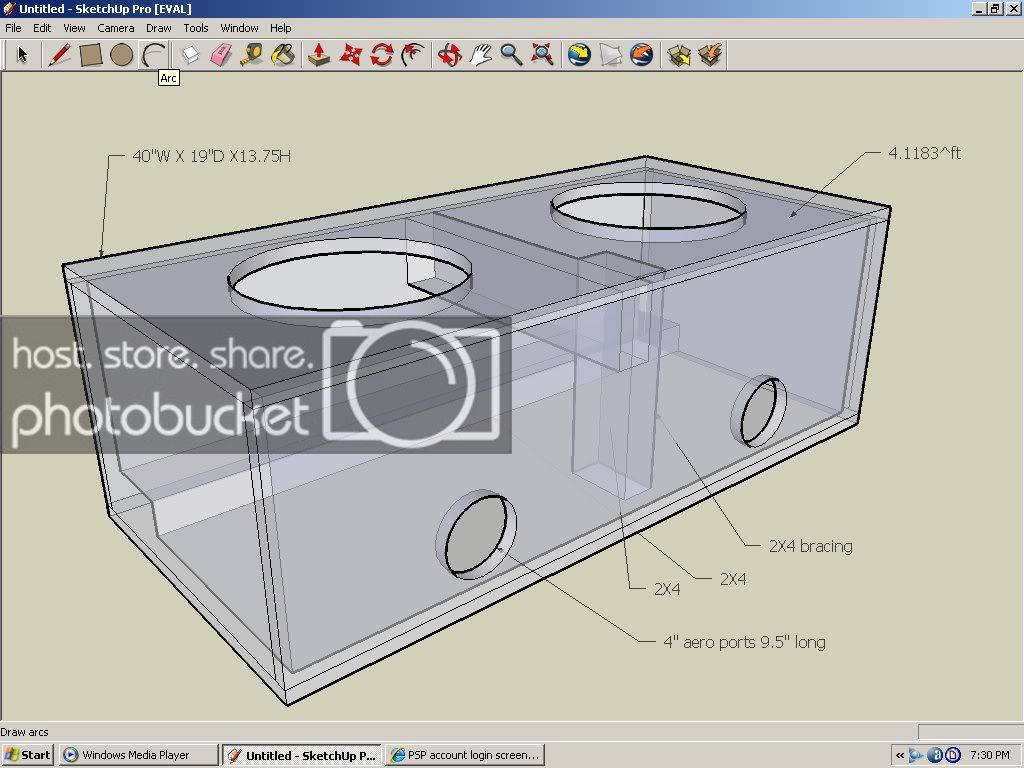This screenshot has height=768, width=1024.
Task: Open the View menu
Action: point(74,27)
